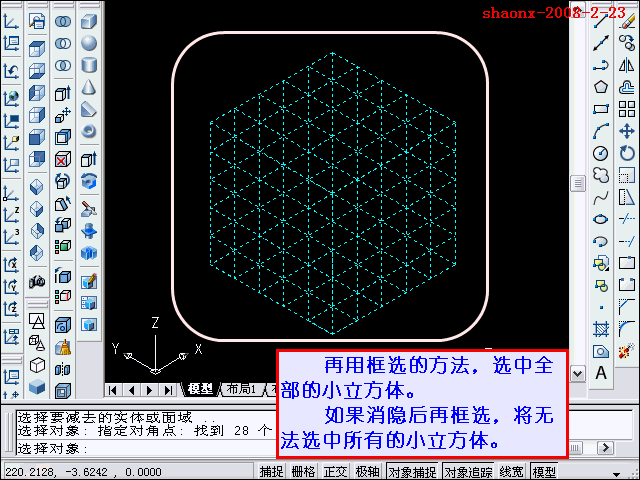Screen dimensions: 640x480
Task: Click the vertical scrollbar down arrow
Action: tap(578, 373)
